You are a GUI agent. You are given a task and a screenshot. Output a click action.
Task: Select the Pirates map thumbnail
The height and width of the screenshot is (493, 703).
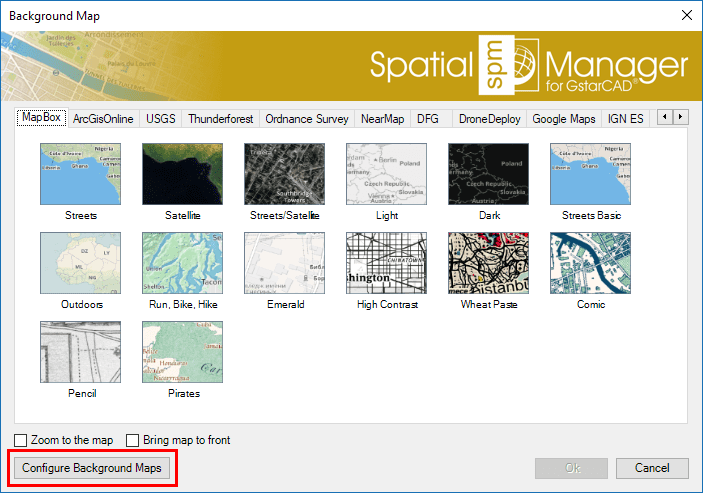(x=182, y=352)
